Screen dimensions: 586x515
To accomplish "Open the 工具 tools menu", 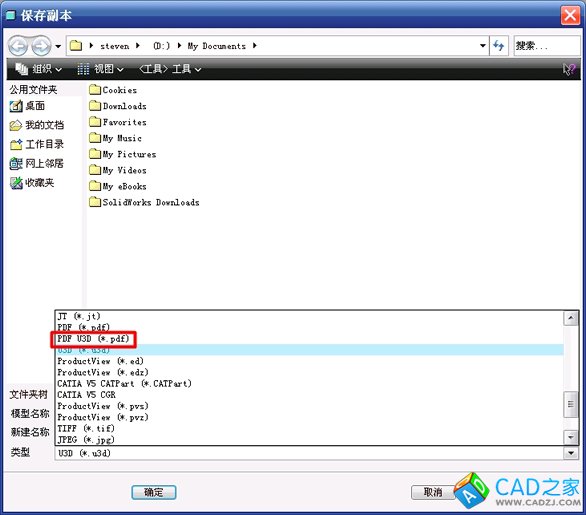I will pos(170,69).
